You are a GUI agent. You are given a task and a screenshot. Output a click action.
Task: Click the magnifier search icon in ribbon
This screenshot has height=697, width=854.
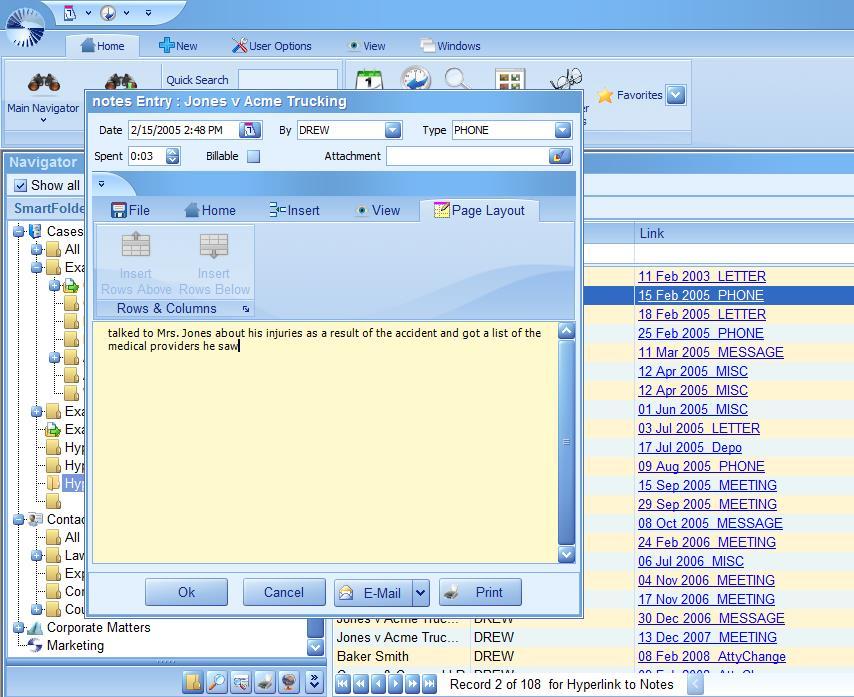coord(456,79)
